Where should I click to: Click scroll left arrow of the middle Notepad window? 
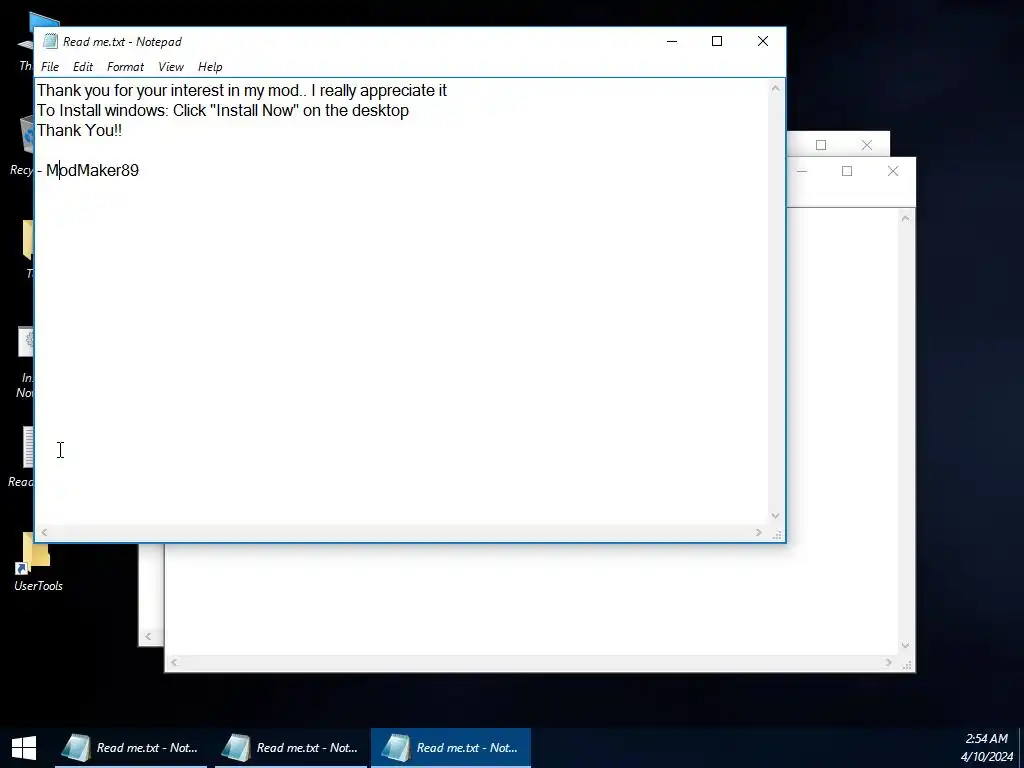[x=148, y=637]
